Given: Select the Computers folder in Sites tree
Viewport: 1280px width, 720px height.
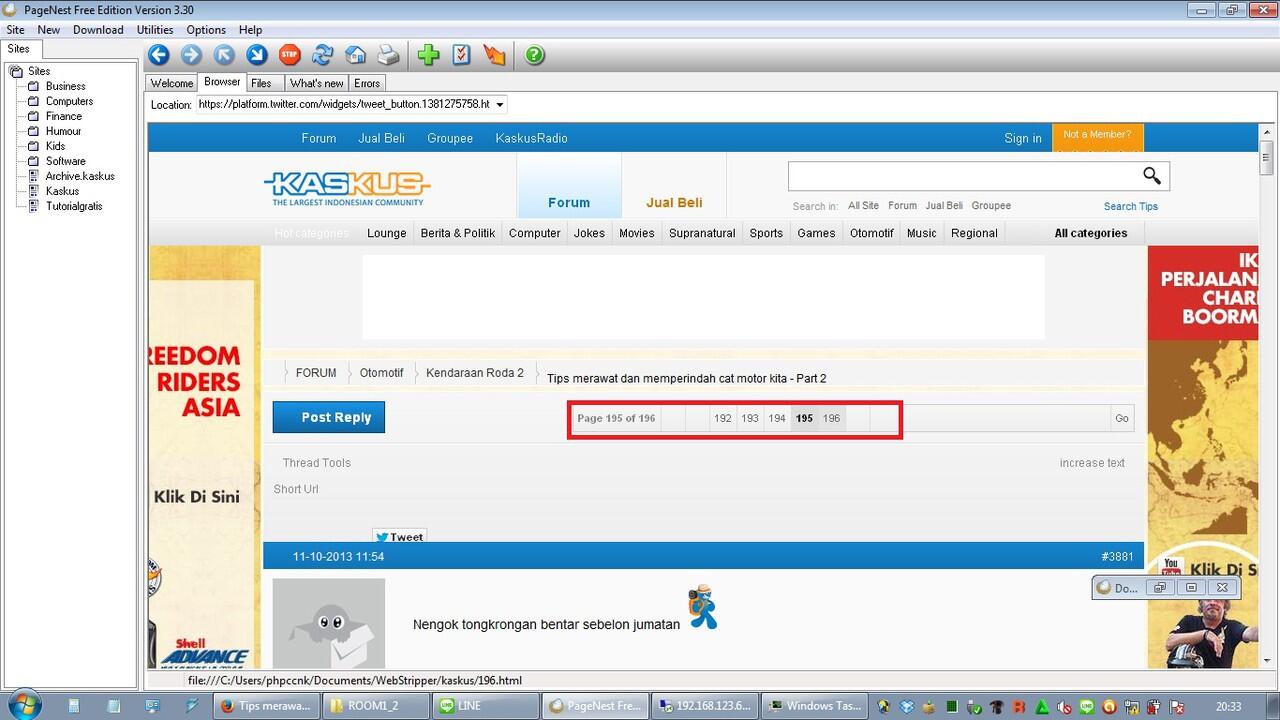Looking at the screenshot, I should pos(69,101).
